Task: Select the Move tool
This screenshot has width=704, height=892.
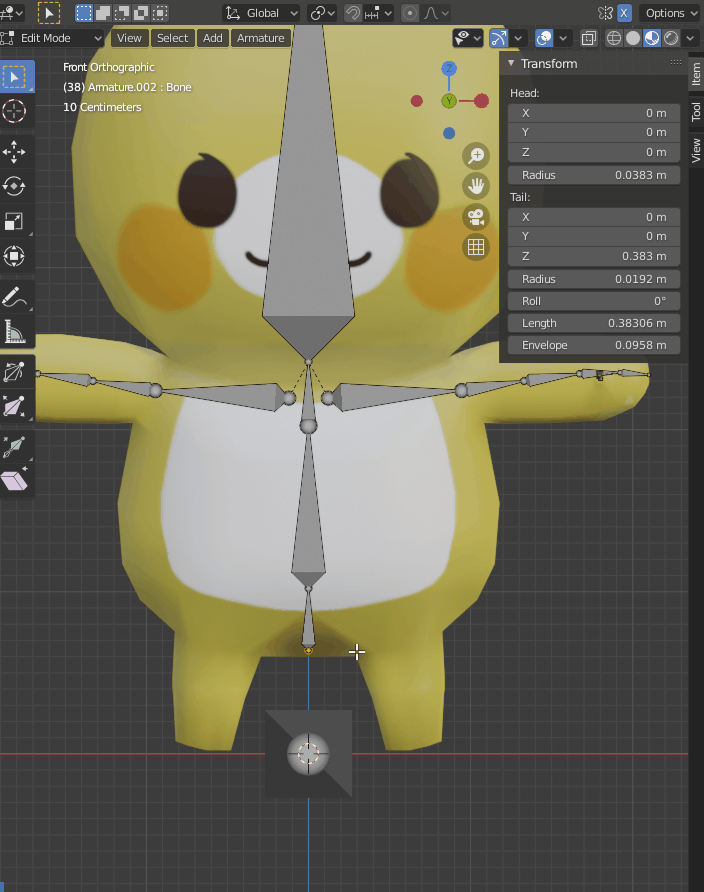Action: coord(15,152)
